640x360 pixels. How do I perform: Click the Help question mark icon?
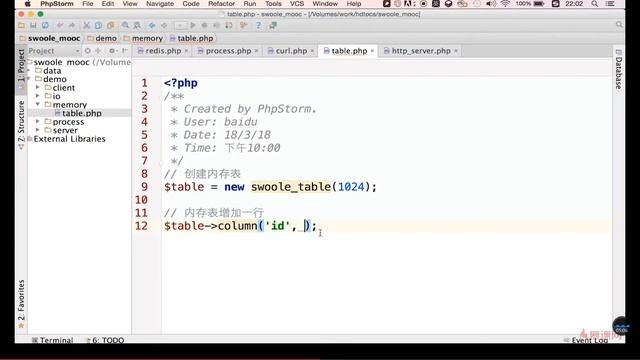pos(258,25)
